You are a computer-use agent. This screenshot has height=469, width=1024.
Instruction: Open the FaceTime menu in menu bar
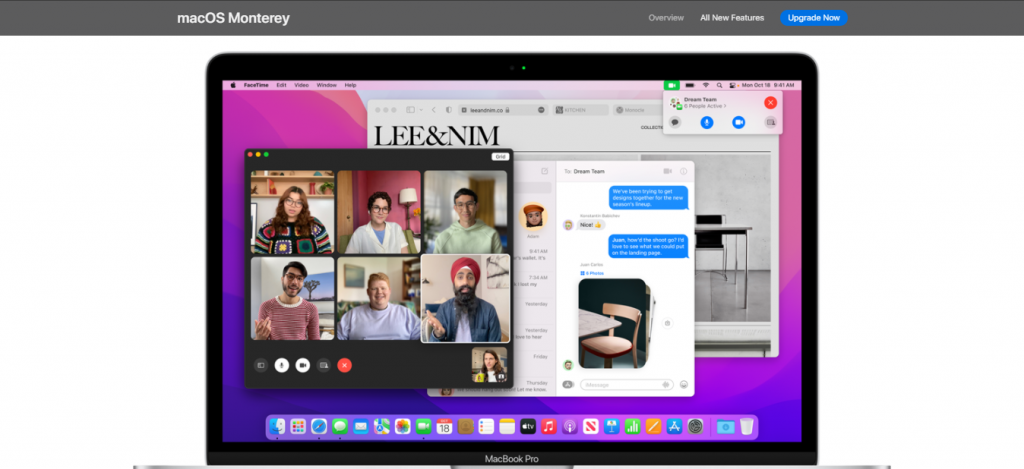coord(256,85)
